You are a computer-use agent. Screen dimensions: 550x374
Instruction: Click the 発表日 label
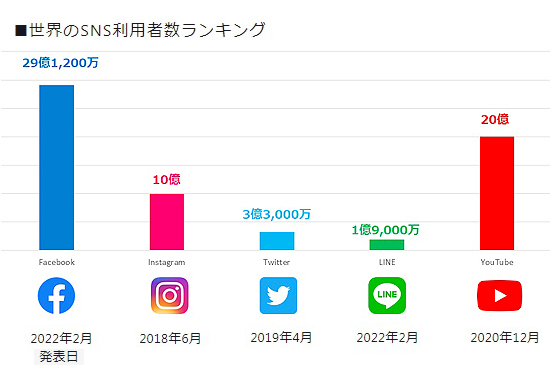coord(59,357)
